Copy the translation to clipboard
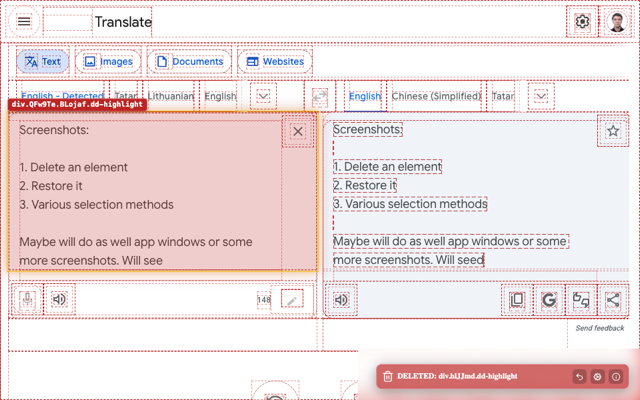 (x=517, y=300)
